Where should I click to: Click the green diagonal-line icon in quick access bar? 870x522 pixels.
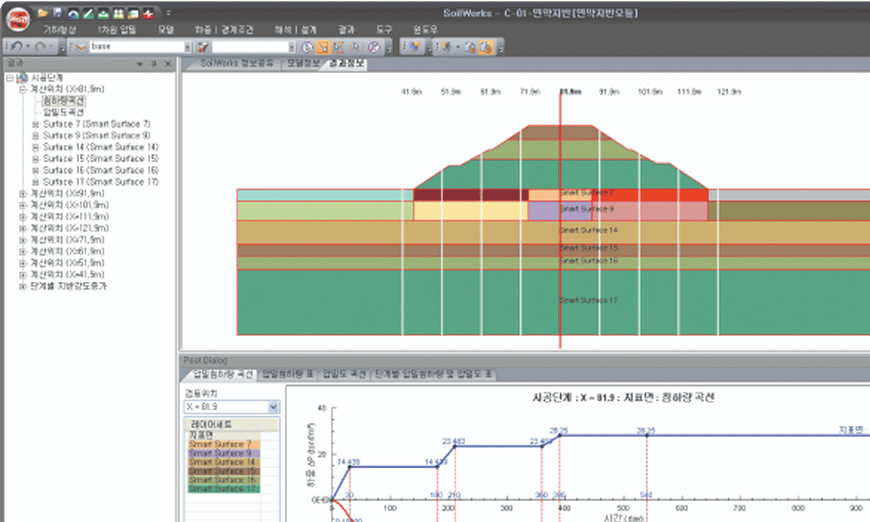click(88, 13)
